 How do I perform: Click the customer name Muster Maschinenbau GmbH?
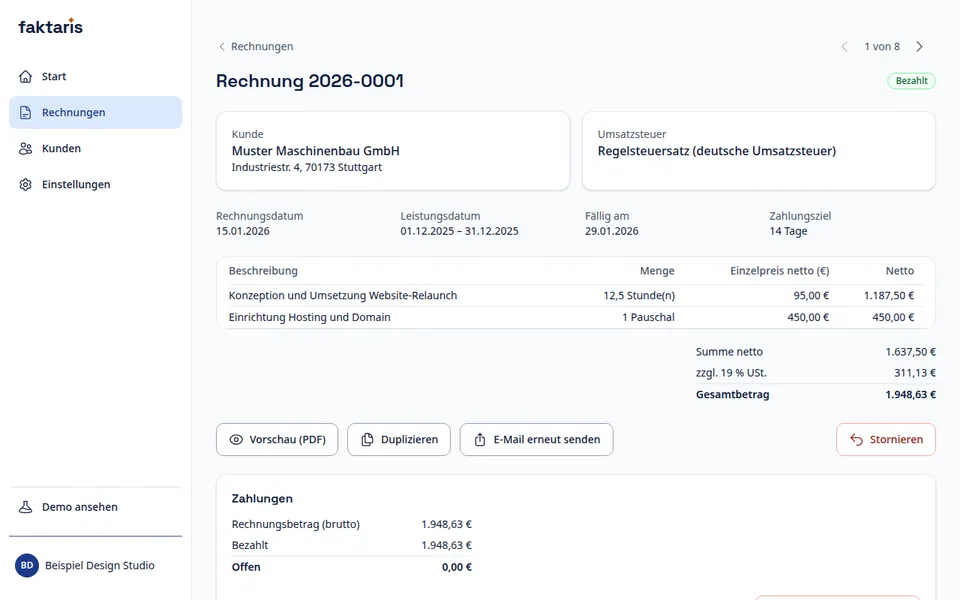(x=315, y=151)
